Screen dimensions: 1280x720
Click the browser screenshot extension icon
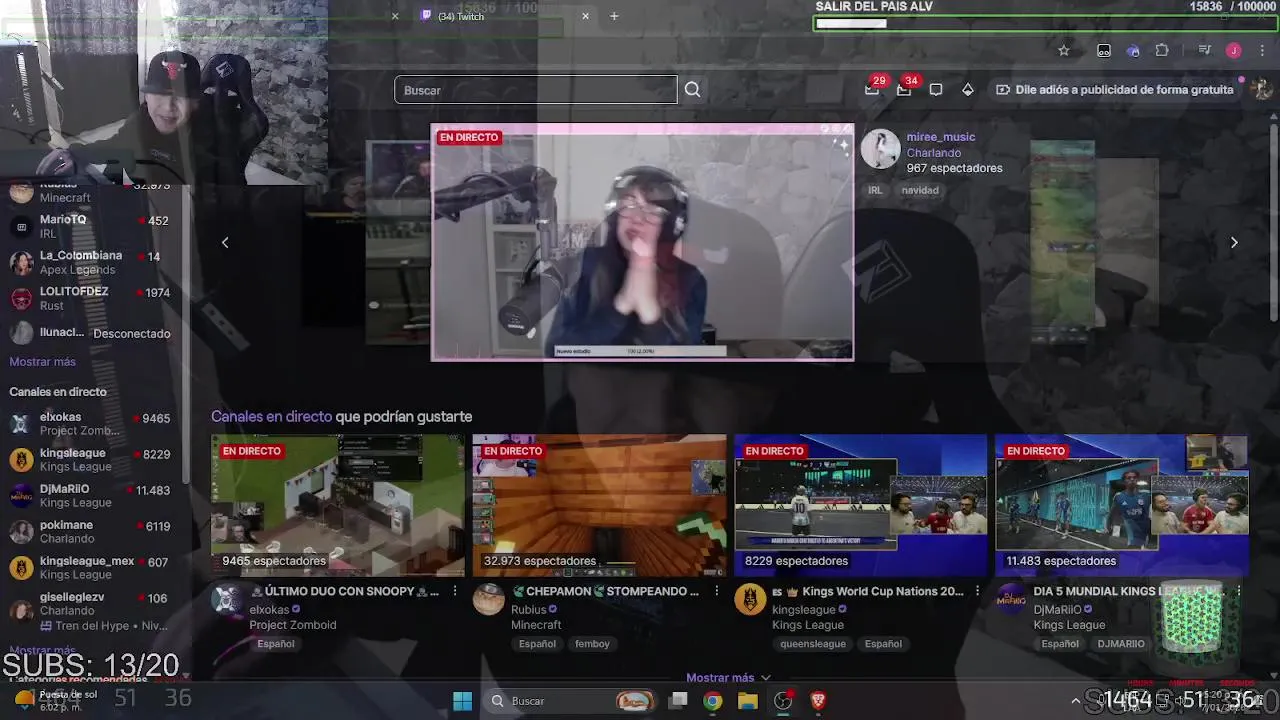click(x=1104, y=50)
